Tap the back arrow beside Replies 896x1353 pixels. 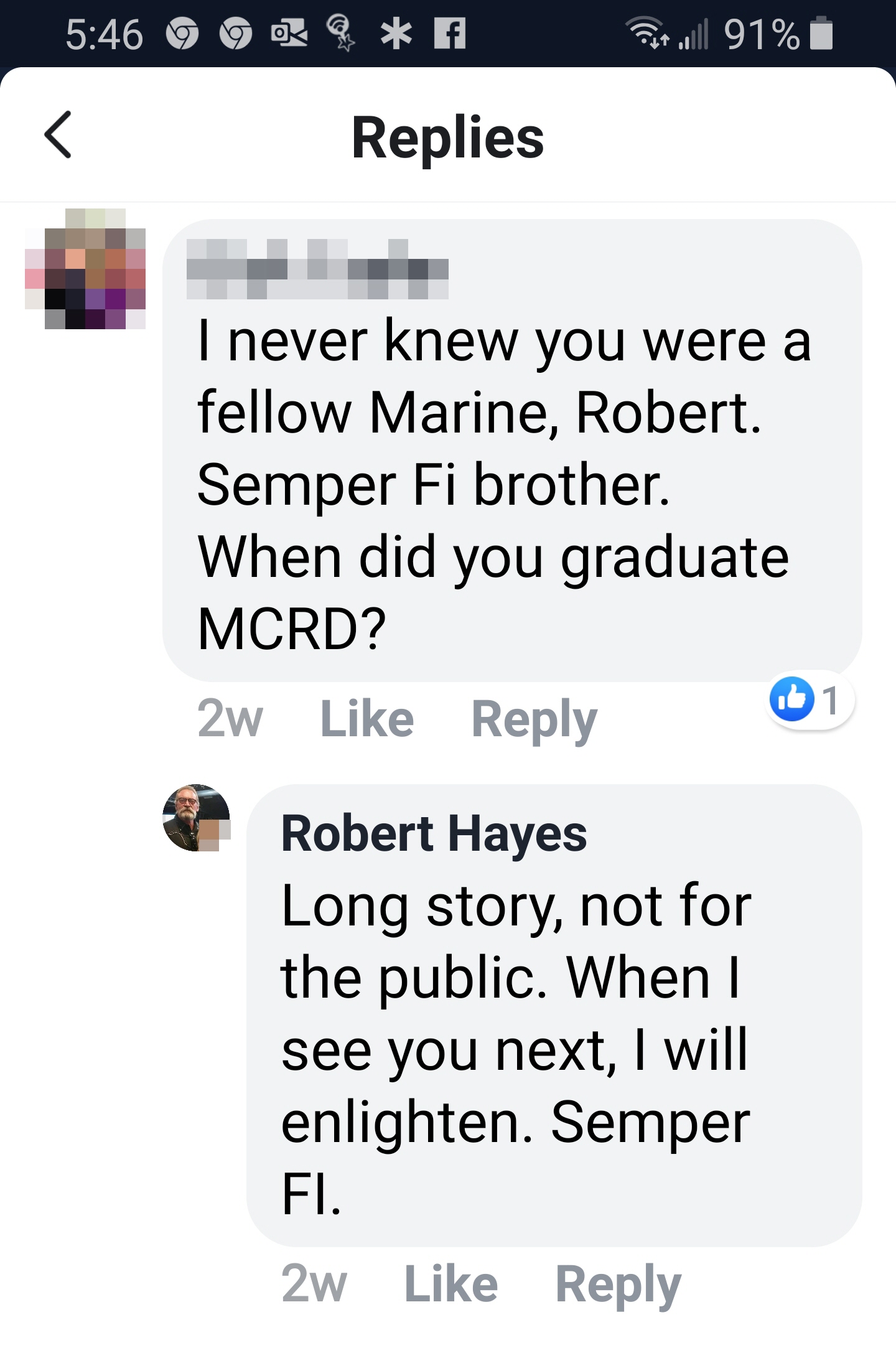point(58,135)
